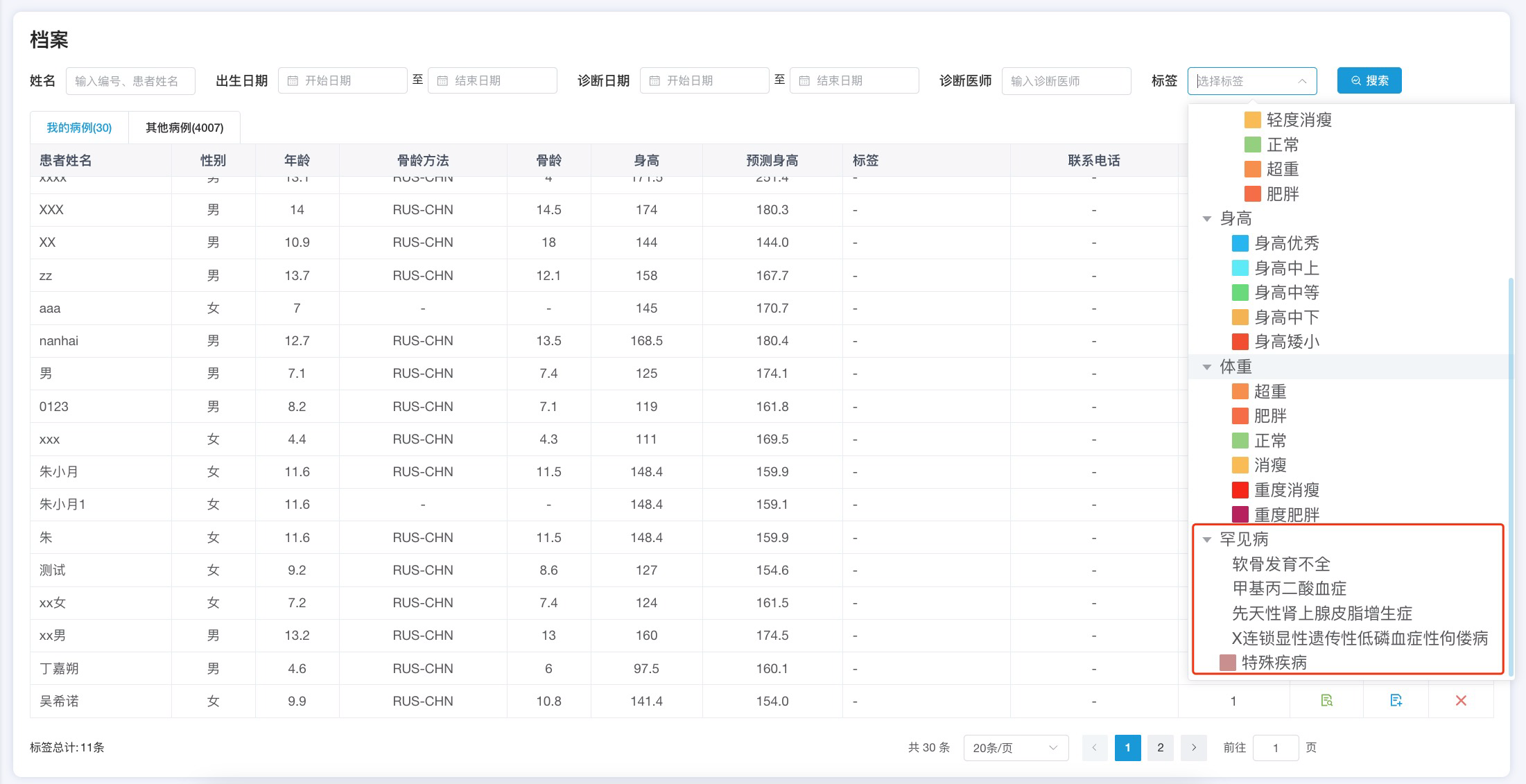This screenshot has width=1526, height=784.
Task: Click patient name 朱小月1
Action: (62, 505)
